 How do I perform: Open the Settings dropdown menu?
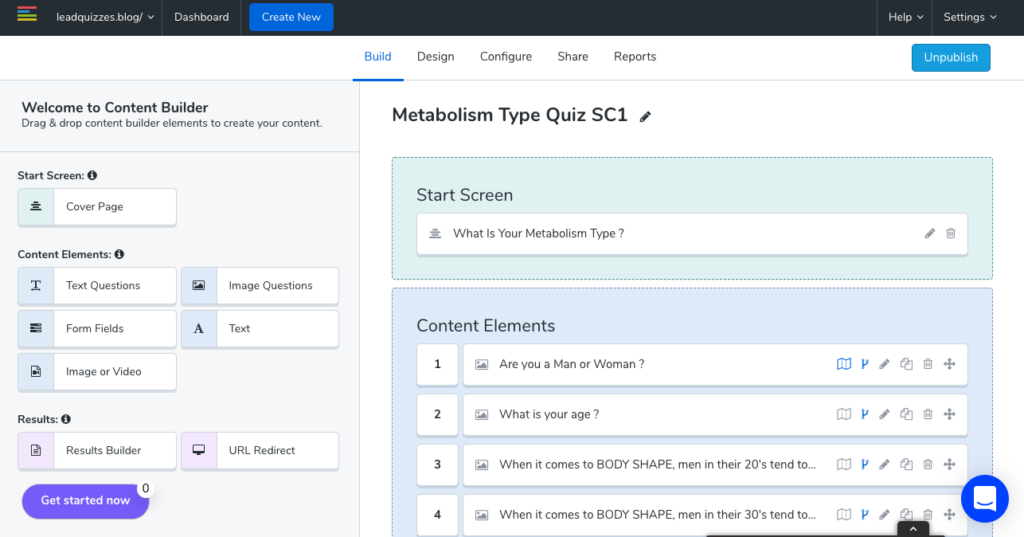970,17
